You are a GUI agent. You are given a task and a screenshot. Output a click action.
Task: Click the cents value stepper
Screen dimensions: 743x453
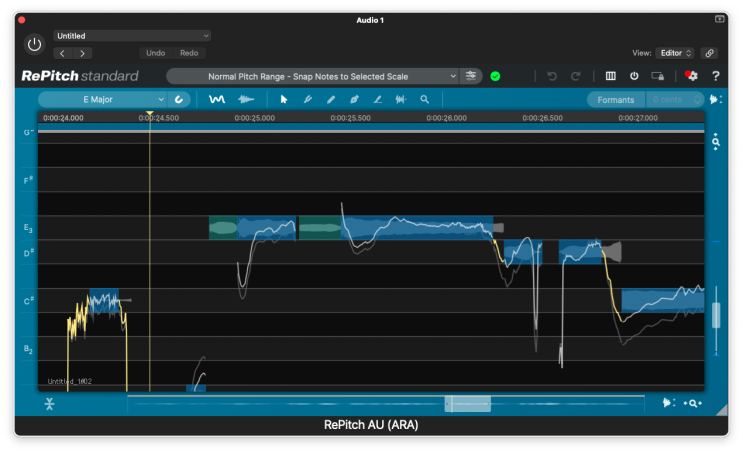tap(697, 100)
